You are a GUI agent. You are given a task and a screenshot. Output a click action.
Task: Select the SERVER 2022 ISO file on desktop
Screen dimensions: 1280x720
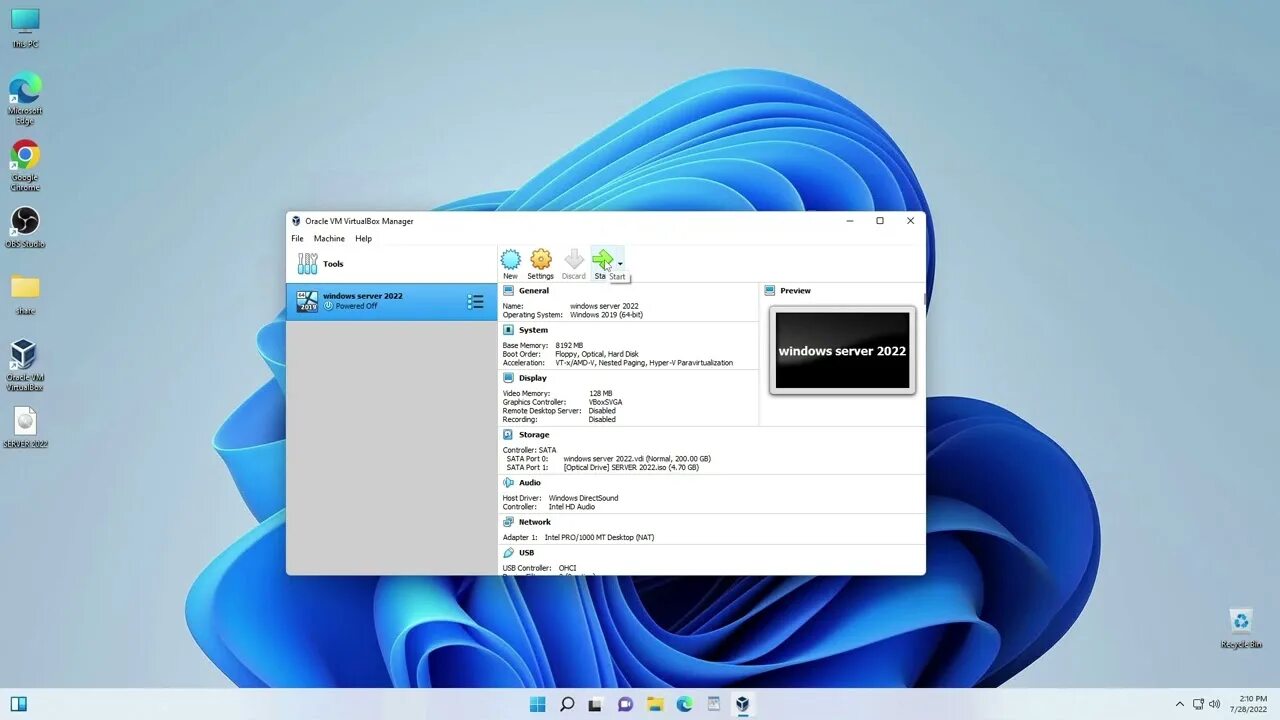[25, 427]
